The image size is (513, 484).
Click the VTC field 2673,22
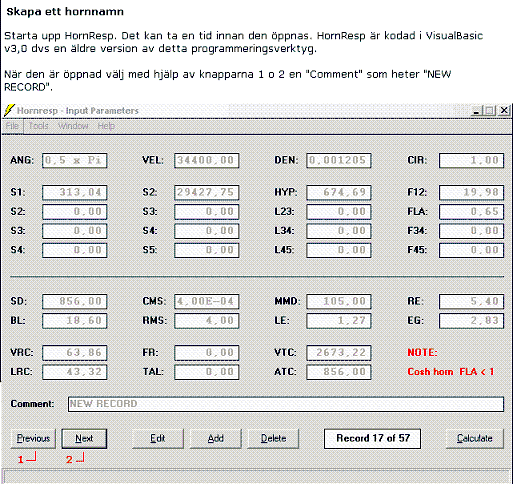[x=339, y=353]
